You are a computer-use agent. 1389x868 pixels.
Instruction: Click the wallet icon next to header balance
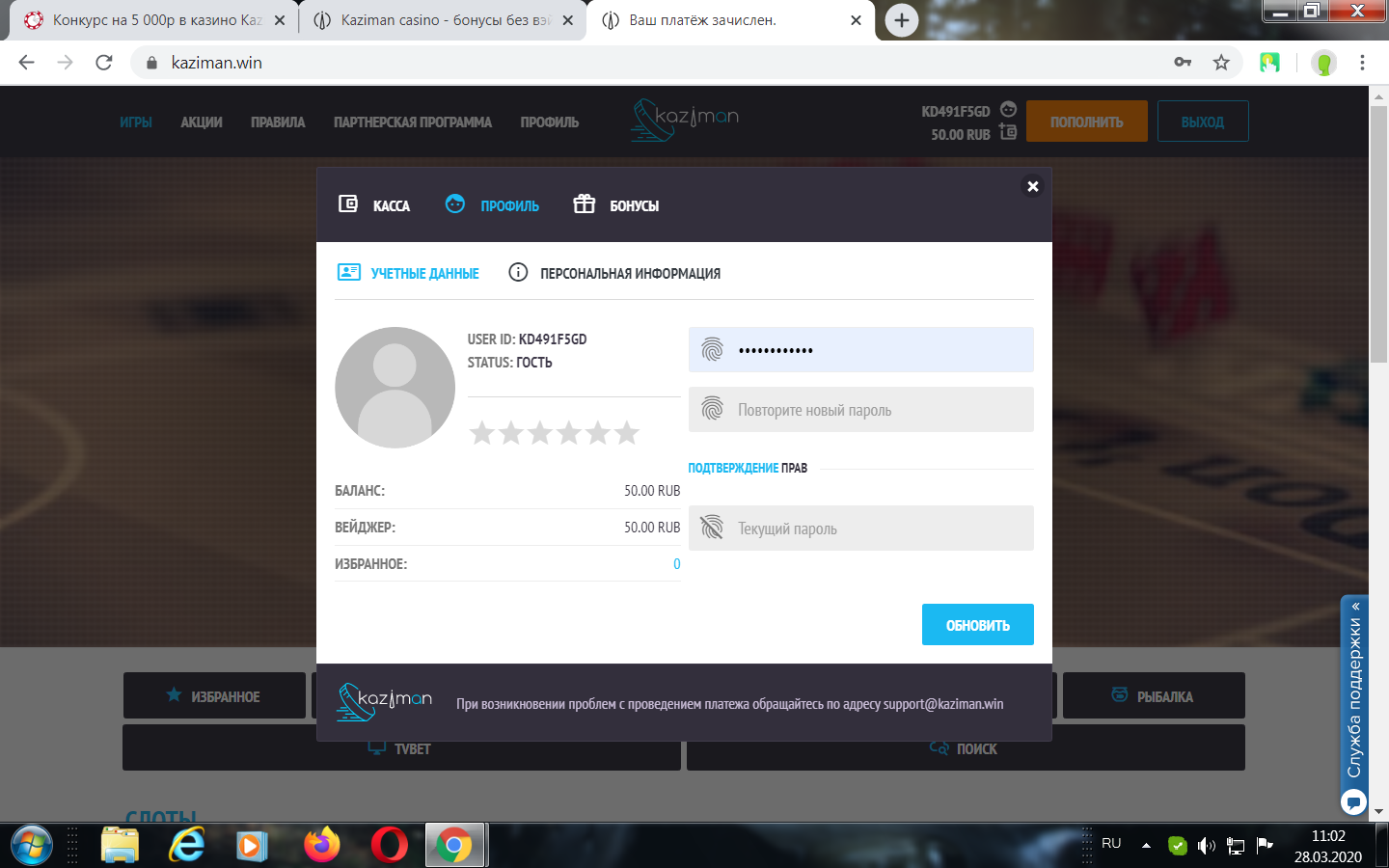click(x=1008, y=132)
